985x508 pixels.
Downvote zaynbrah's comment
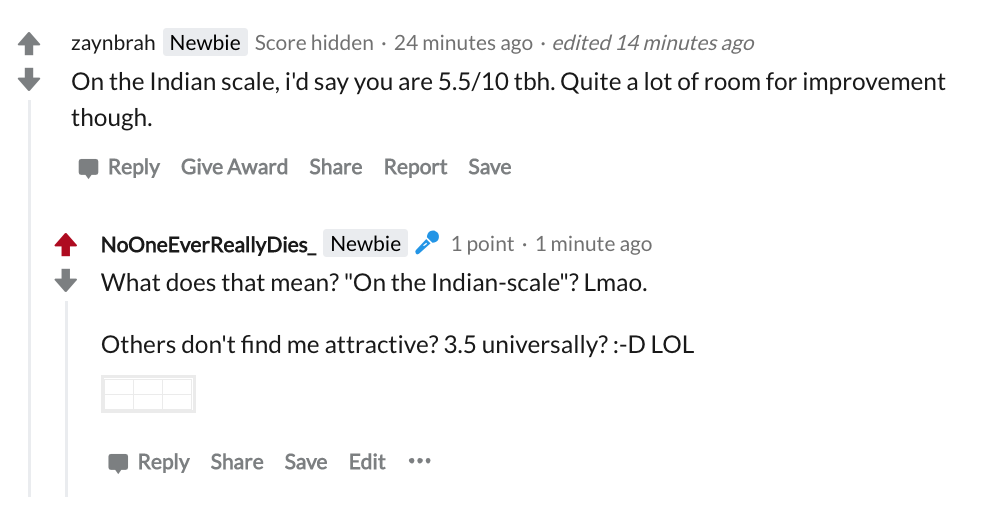[x=30, y=78]
